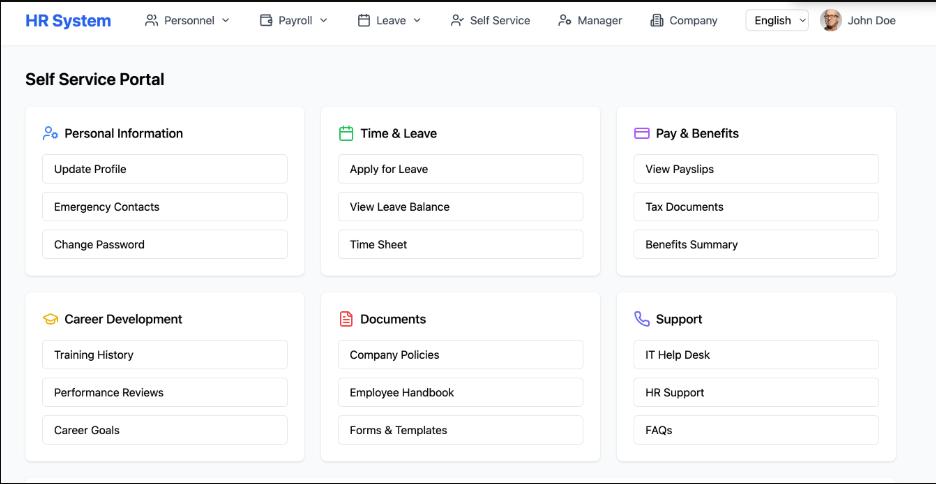Screen dimensions: 936x484
Task: Open Training History
Action: point(165,354)
